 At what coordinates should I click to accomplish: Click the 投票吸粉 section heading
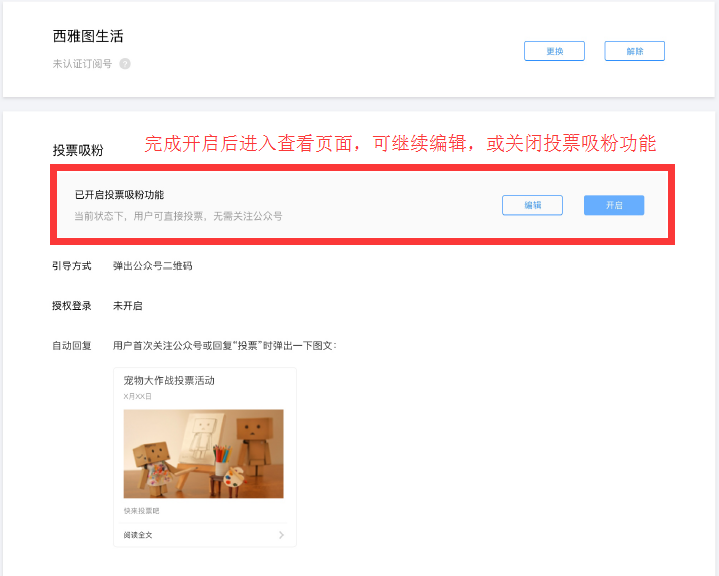(78, 150)
